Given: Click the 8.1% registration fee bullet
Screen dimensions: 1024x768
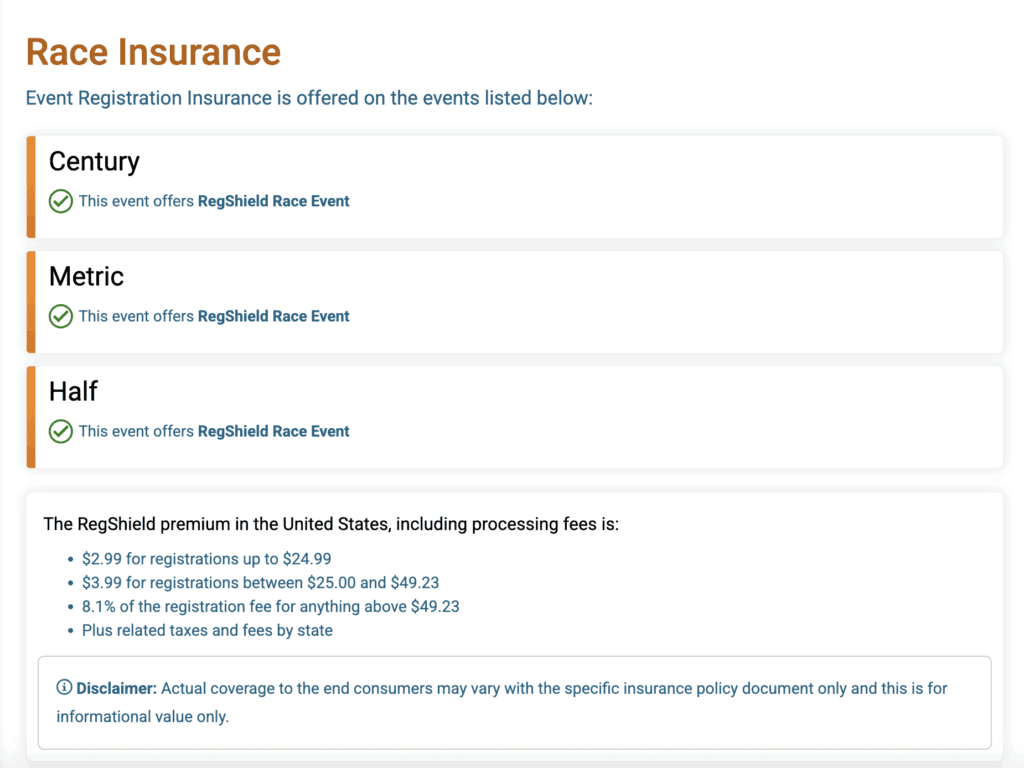Looking at the screenshot, I should 270,606.
